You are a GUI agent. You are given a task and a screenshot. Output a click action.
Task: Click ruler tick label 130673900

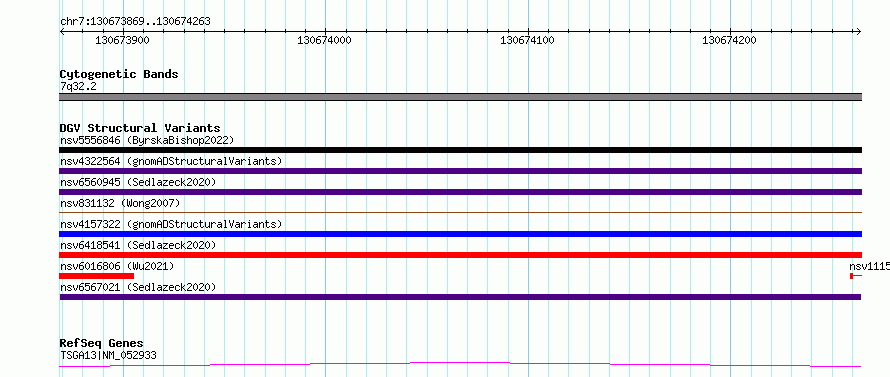[x=123, y=40]
